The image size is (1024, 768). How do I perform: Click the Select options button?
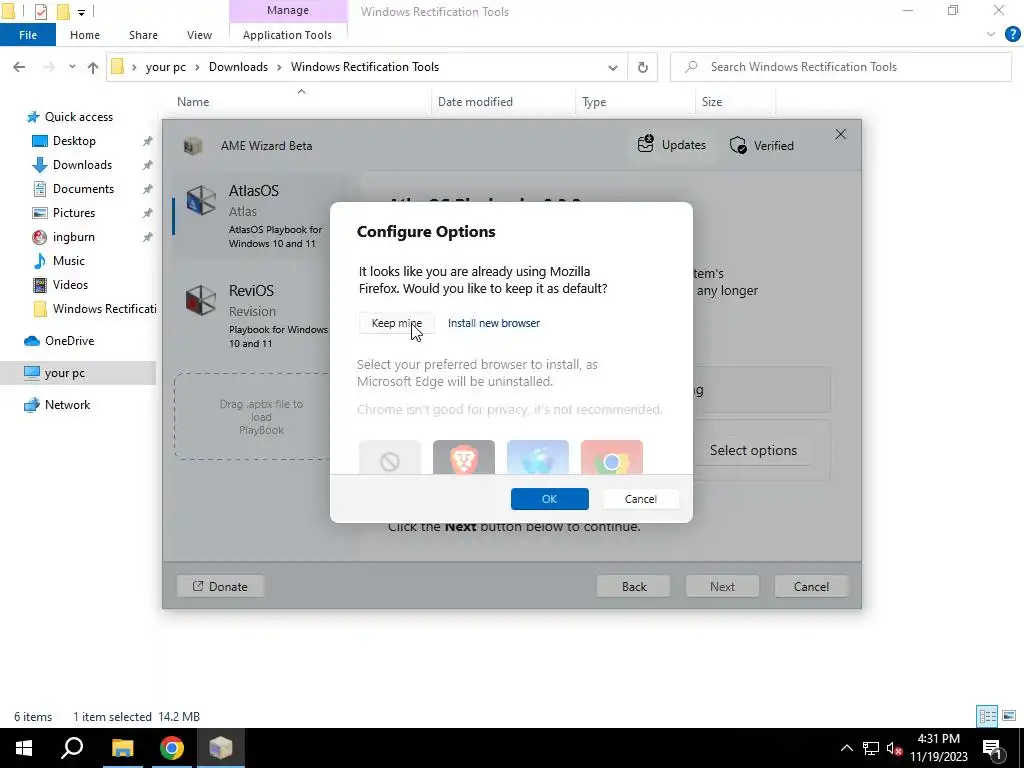click(753, 450)
